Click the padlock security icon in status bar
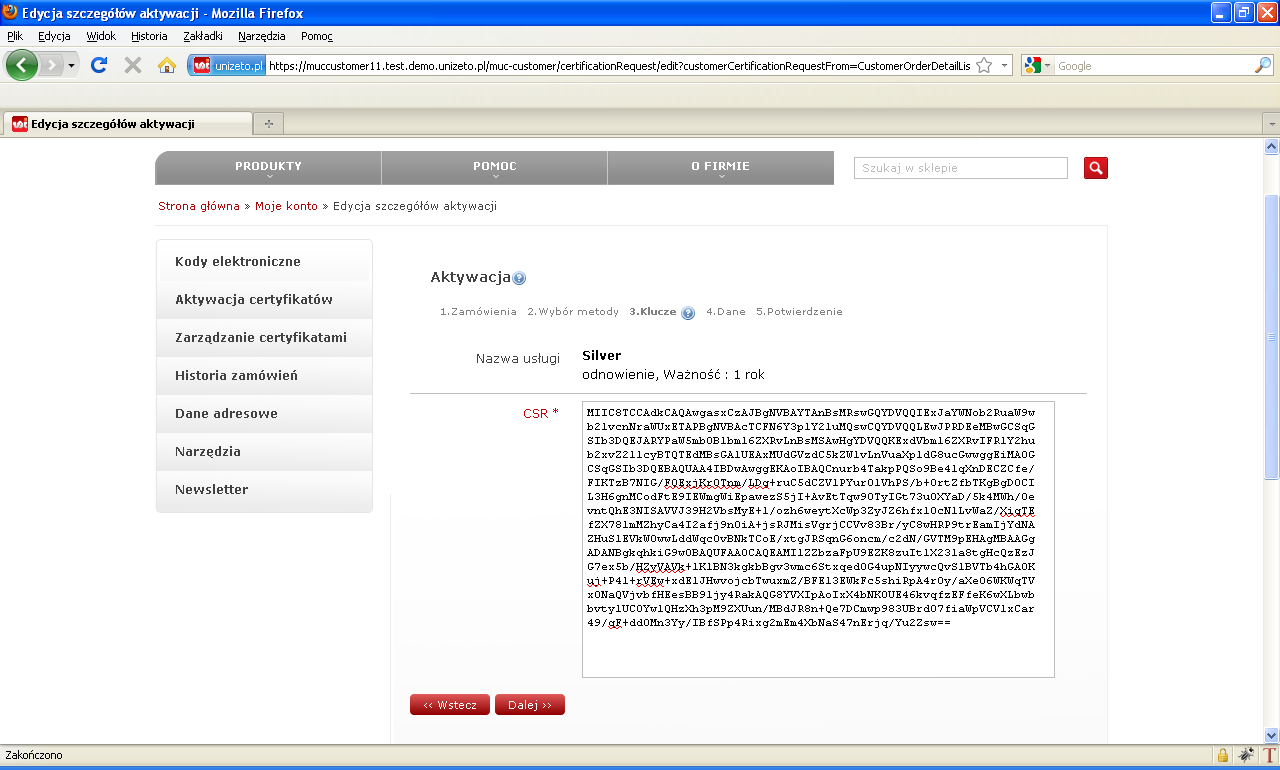1280x770 pixels. pos(1222,756)
